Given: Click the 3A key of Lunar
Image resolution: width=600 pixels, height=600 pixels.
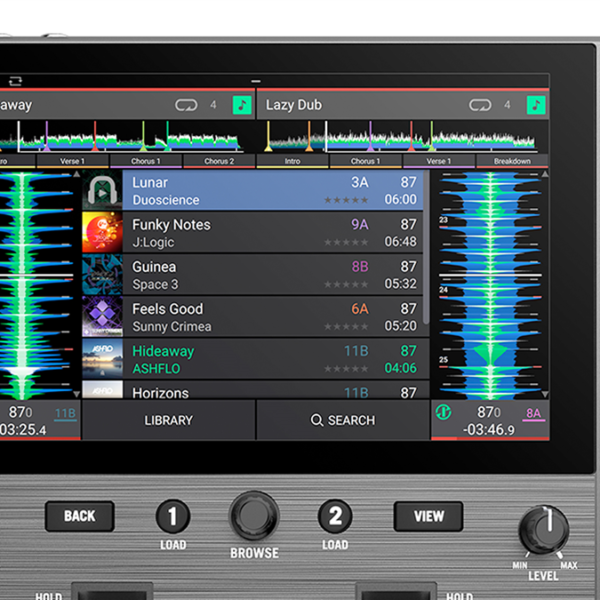Looking at the screenshot, I should point(360,183).
